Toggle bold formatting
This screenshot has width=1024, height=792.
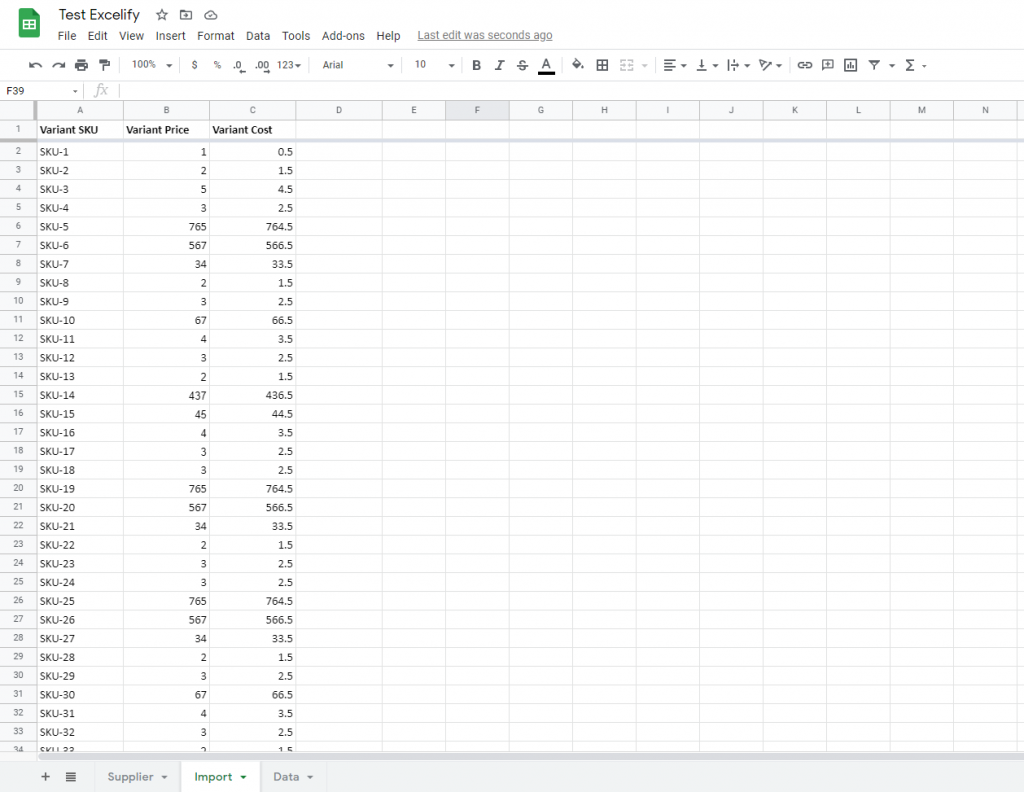point(476,64)
